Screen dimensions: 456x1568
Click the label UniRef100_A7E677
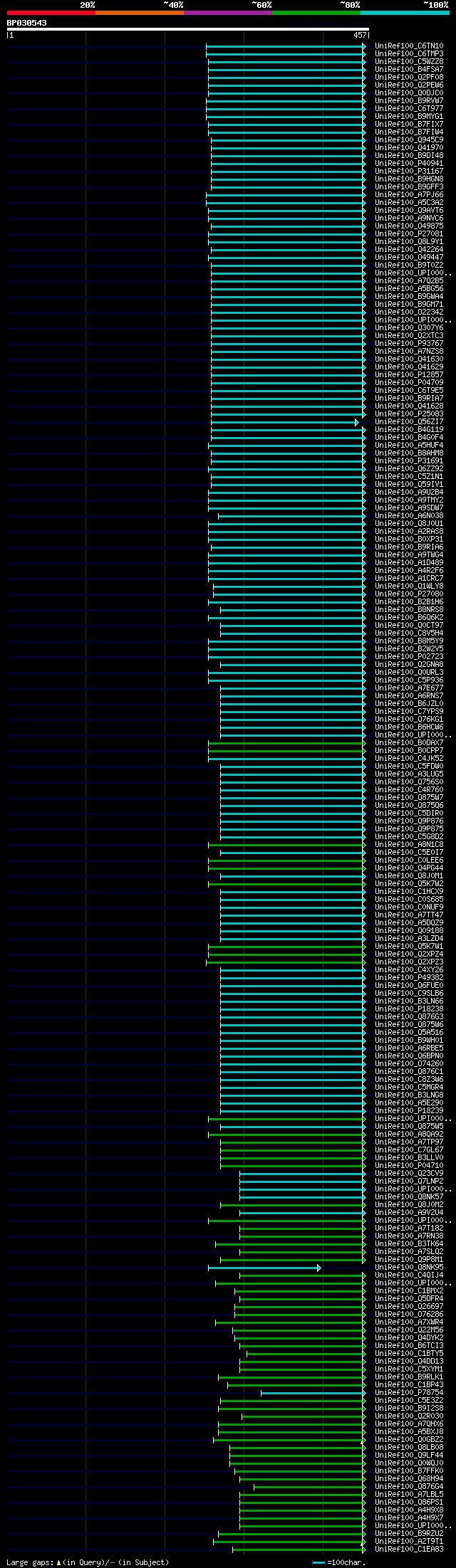pyautogui.click(x=409, y=688)
